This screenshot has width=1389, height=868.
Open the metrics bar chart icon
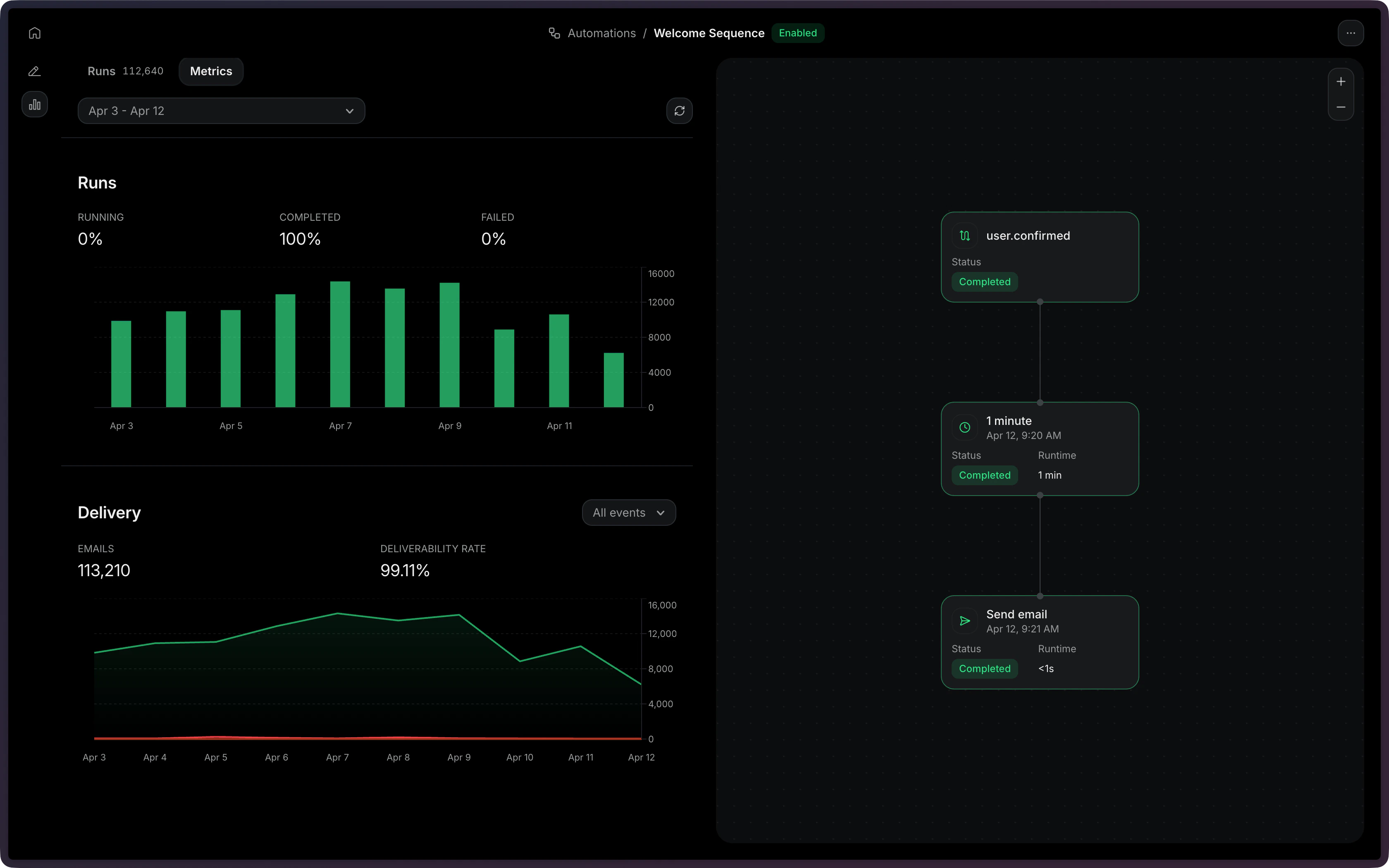click(34, 104)
